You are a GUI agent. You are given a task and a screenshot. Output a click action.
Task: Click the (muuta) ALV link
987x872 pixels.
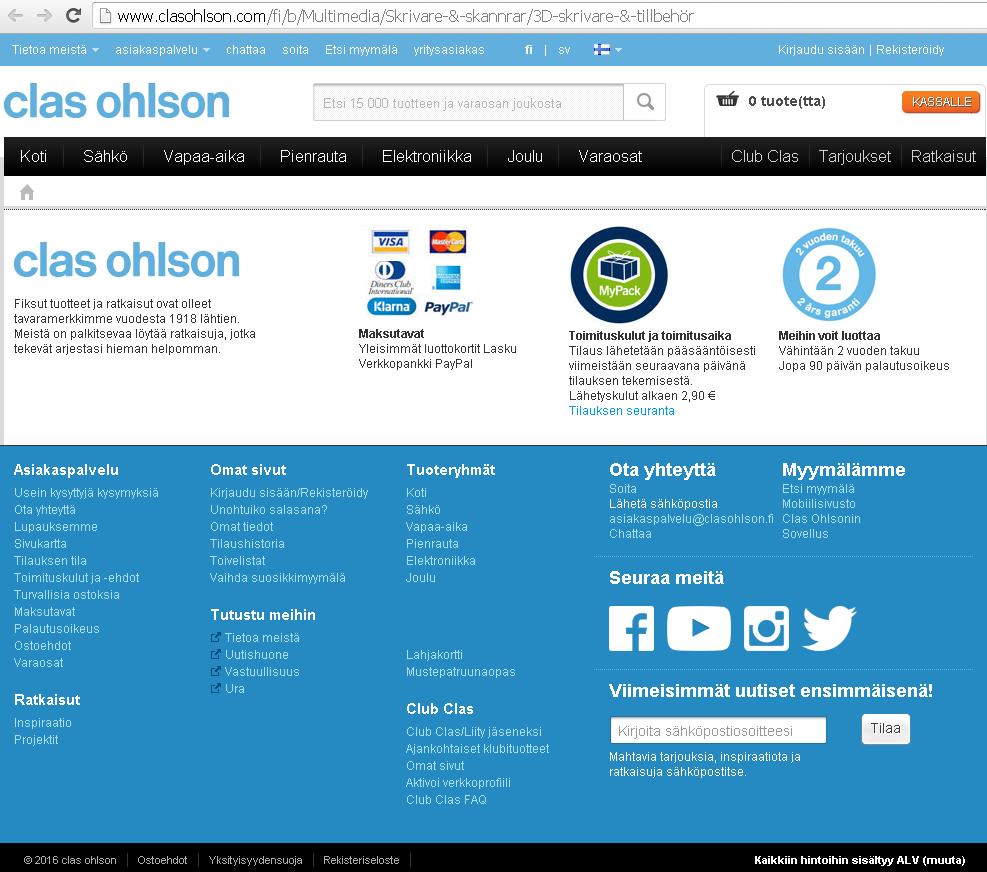[944, 860]
